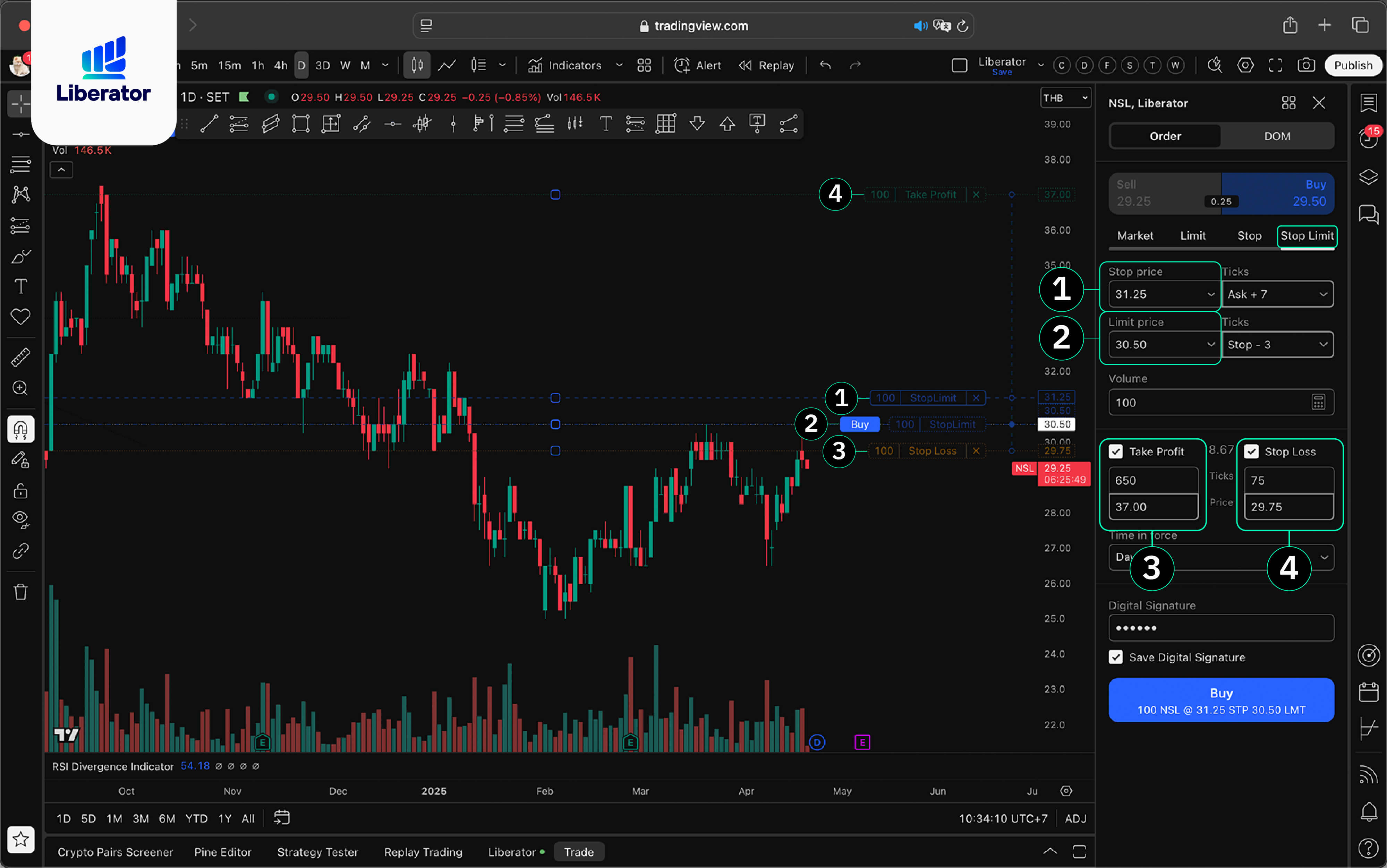Undo the last chart action
This screenshot has height=868, width=1387.
point(825,66)
